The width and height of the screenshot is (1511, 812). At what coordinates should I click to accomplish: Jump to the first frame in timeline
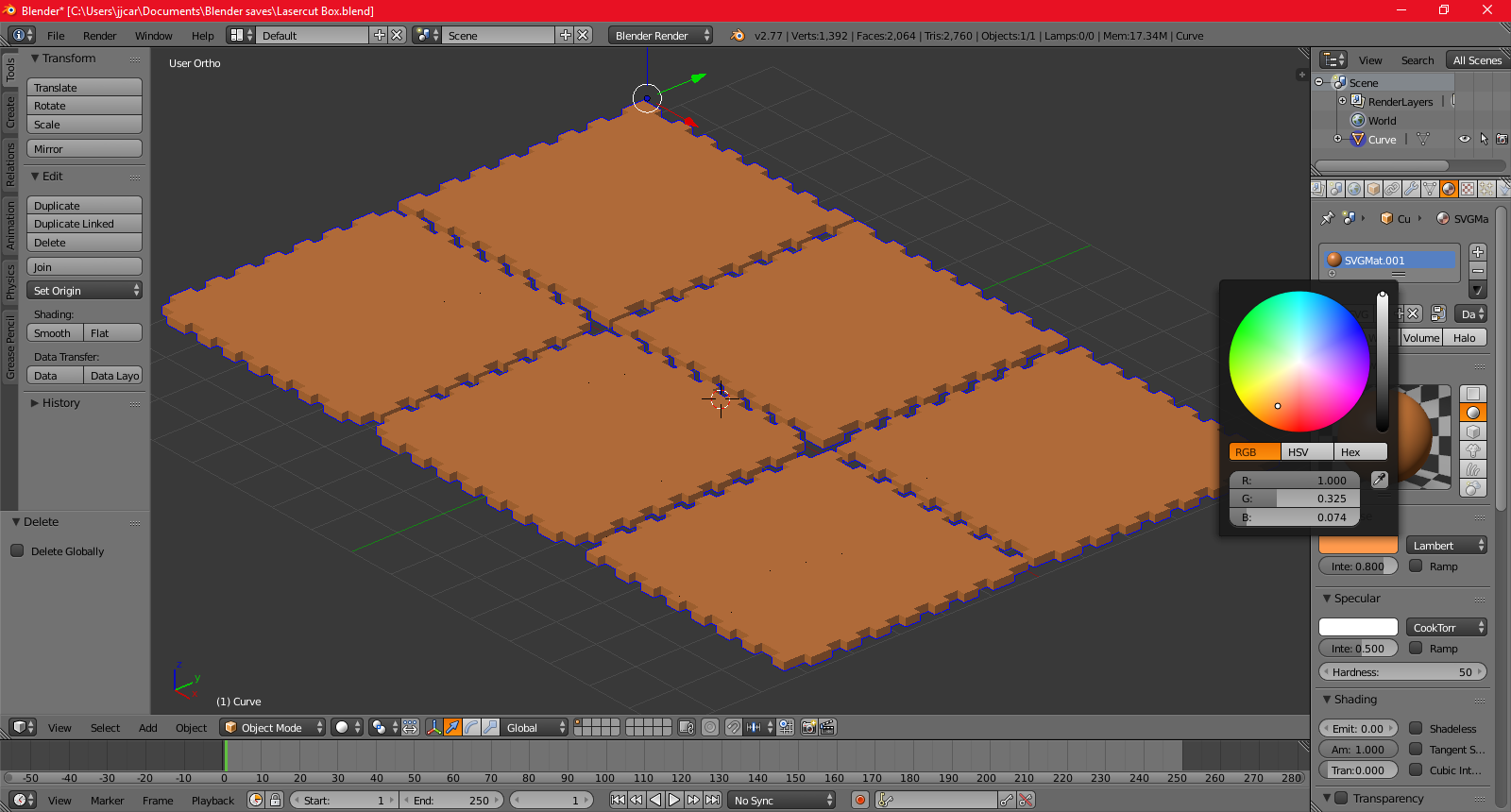(x=618, y=800)
